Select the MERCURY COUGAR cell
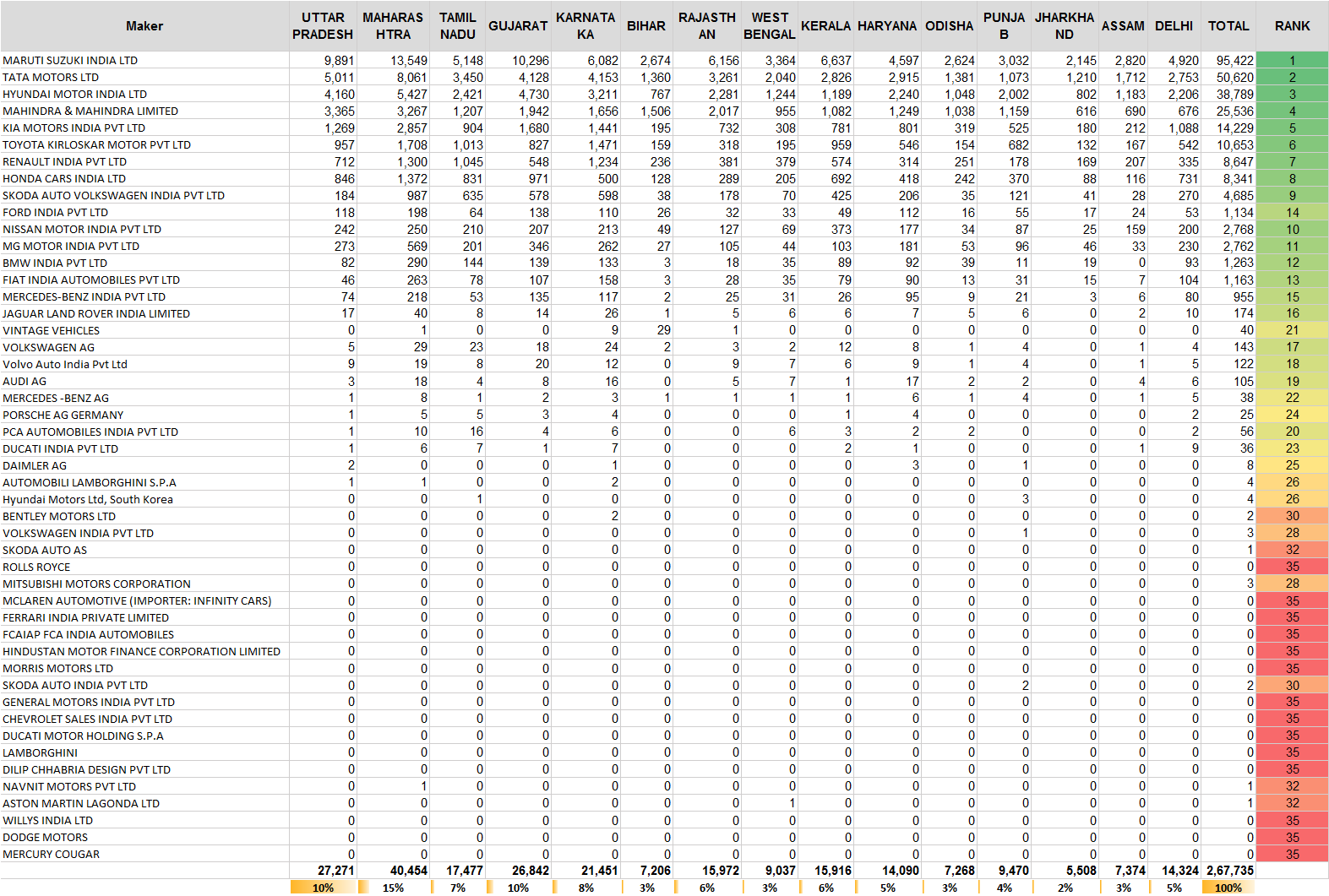Viewport: 1329px width, 896px height. pos(144,854)
